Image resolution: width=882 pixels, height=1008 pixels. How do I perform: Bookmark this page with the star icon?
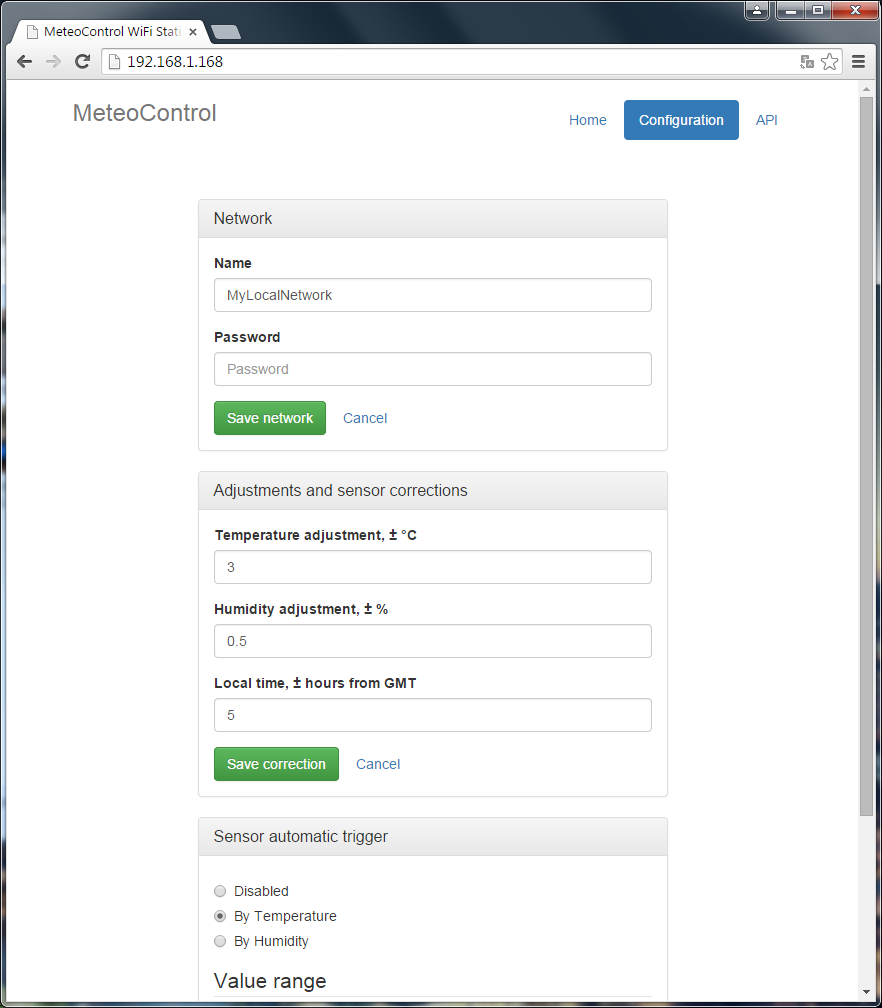pos(830,62)
